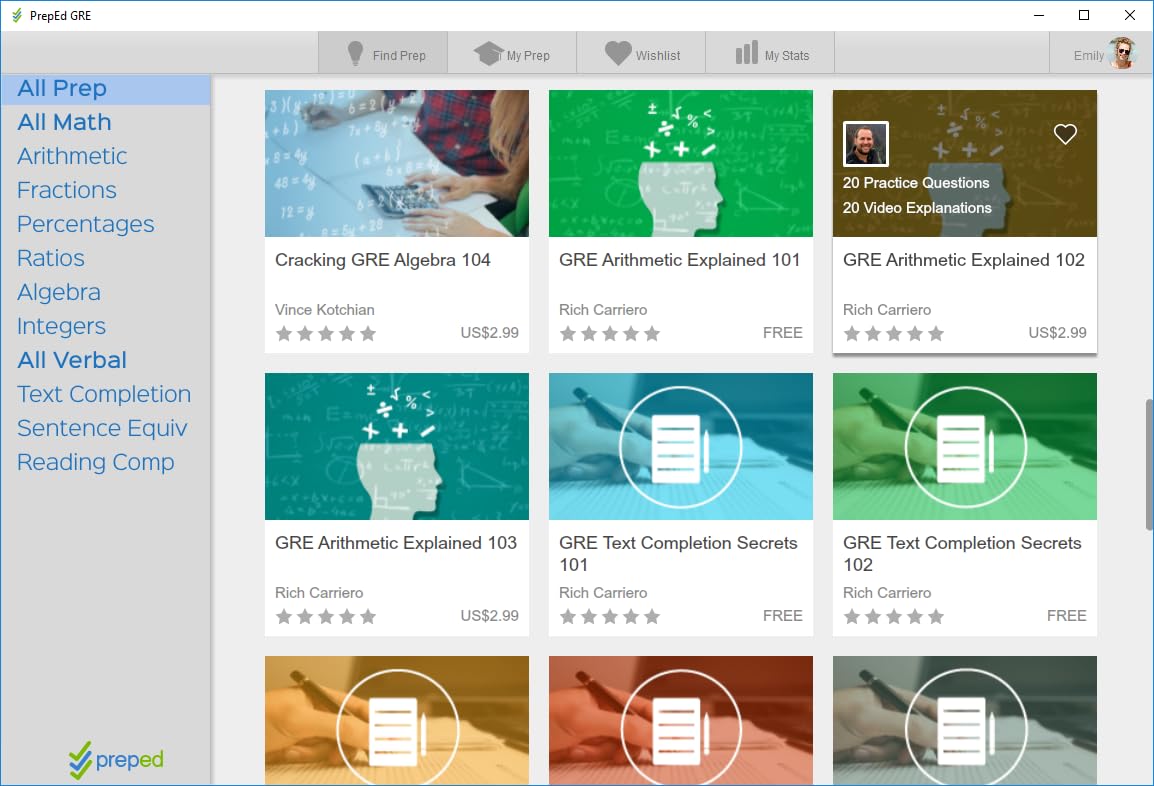This screenshot has height=786, width=1154.
Task: Open the GRE Arithmetic Explained 101 thumbnail
Action: pos(681,163)
